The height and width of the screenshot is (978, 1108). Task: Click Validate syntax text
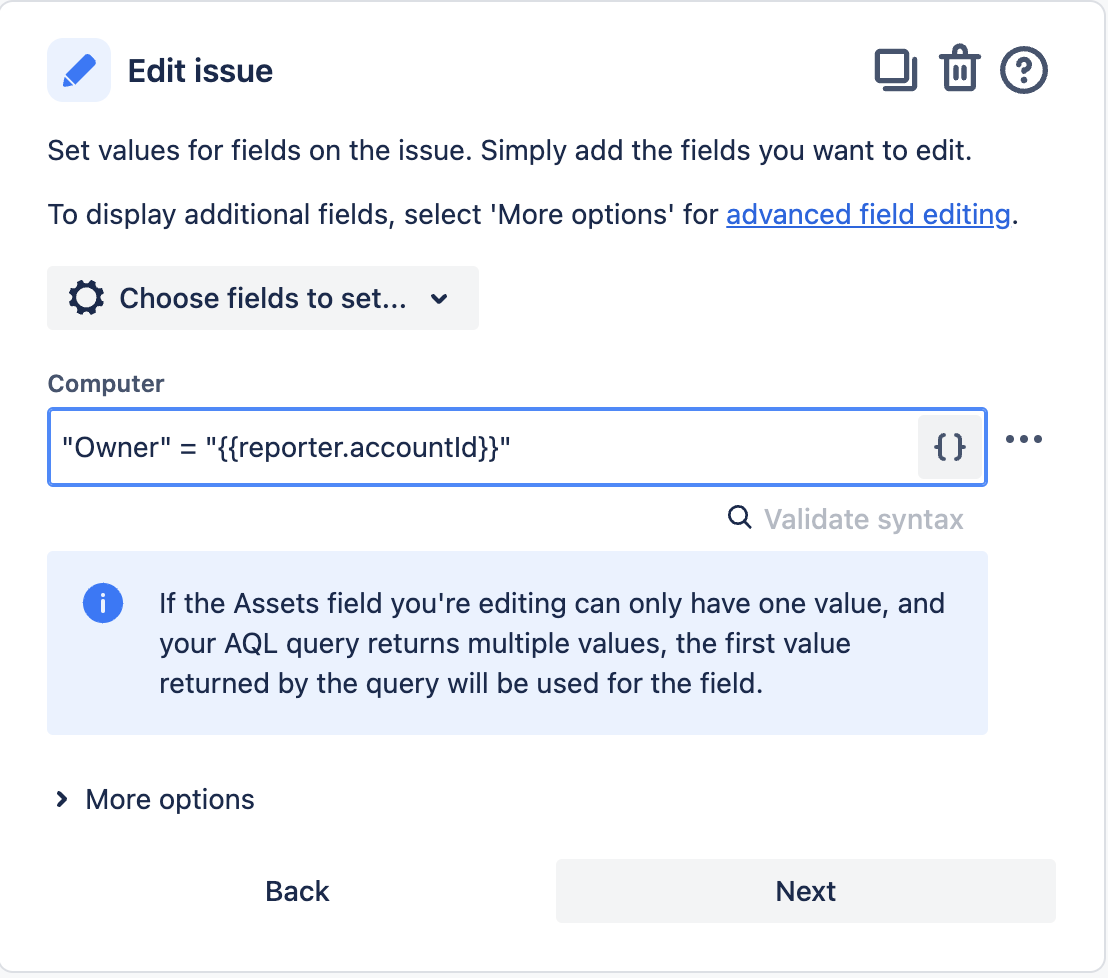864,519
